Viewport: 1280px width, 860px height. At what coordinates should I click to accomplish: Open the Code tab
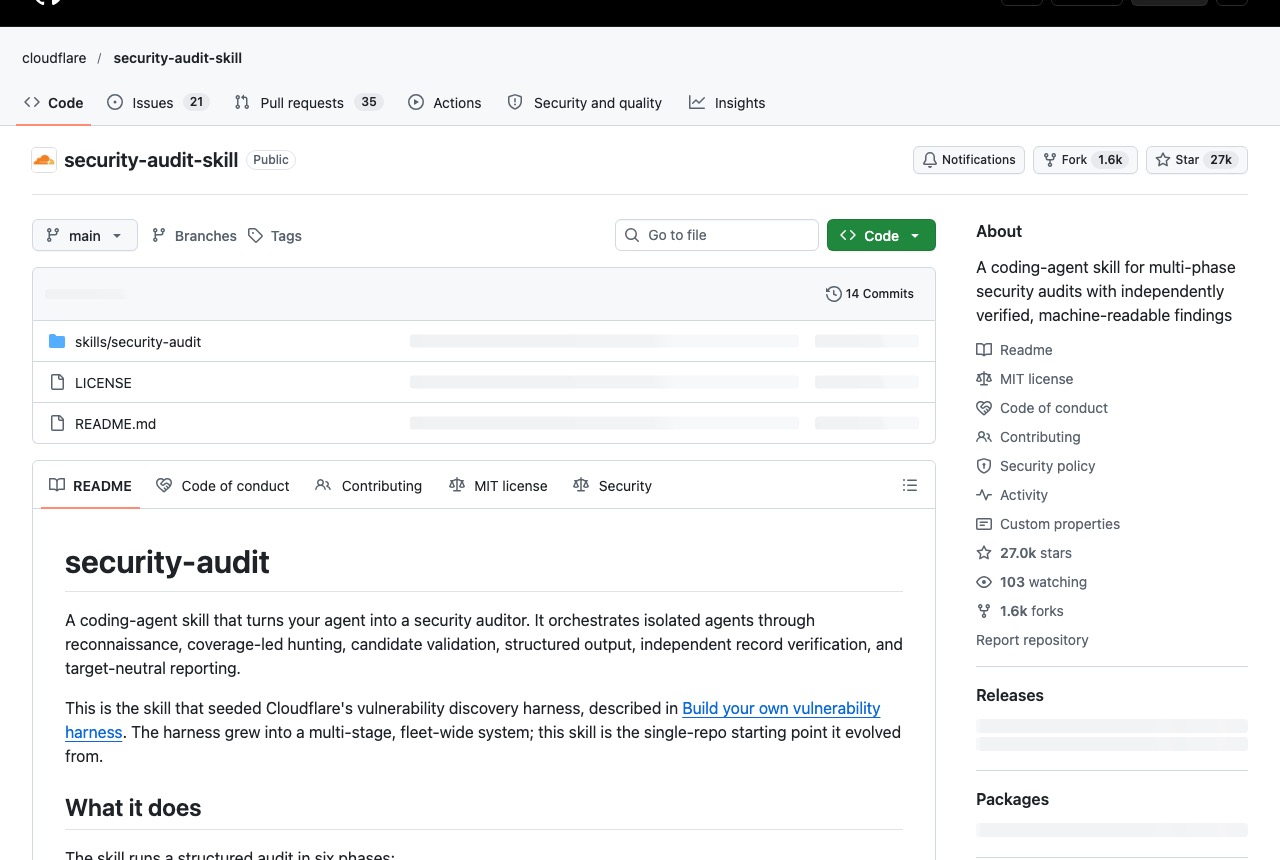coord(54,102)
